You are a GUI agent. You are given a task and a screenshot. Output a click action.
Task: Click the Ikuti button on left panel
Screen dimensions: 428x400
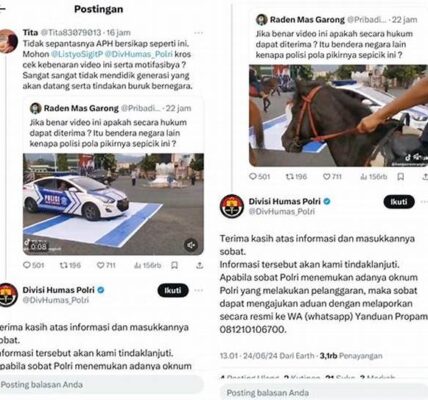tap(173, 290)
